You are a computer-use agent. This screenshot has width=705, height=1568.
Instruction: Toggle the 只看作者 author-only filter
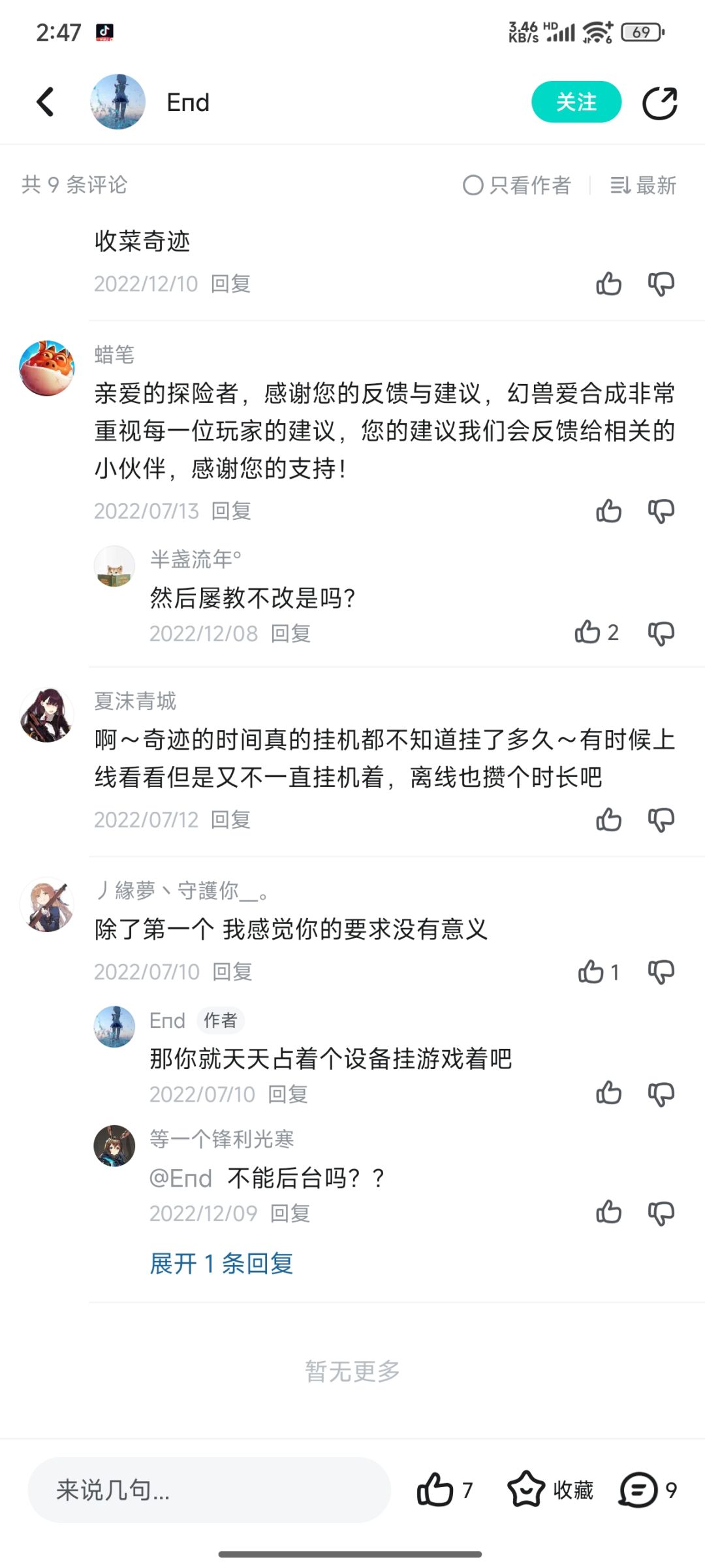tap(517, 185)
